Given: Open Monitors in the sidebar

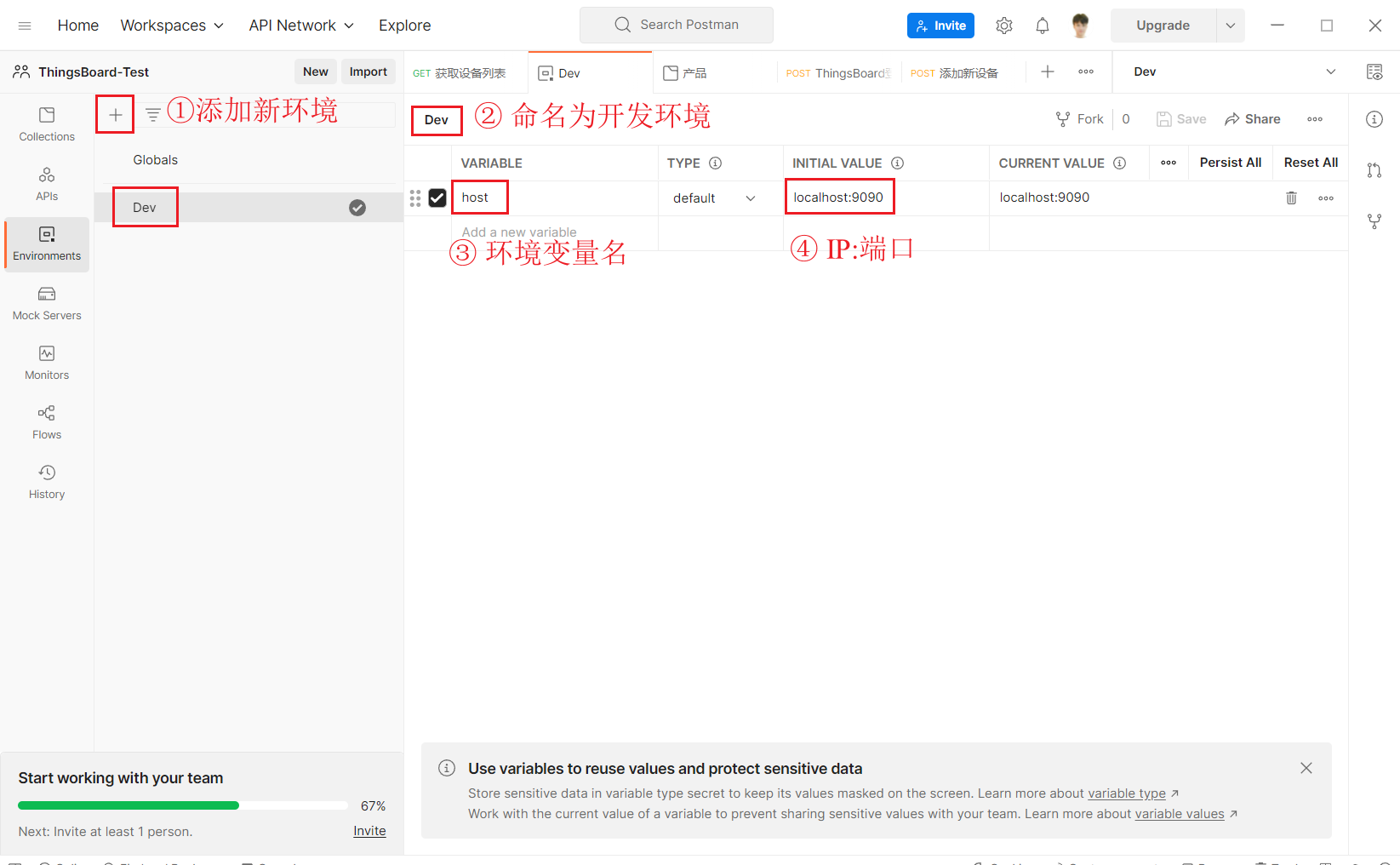Looking at the screenshot, I should (x=47, y=364).
